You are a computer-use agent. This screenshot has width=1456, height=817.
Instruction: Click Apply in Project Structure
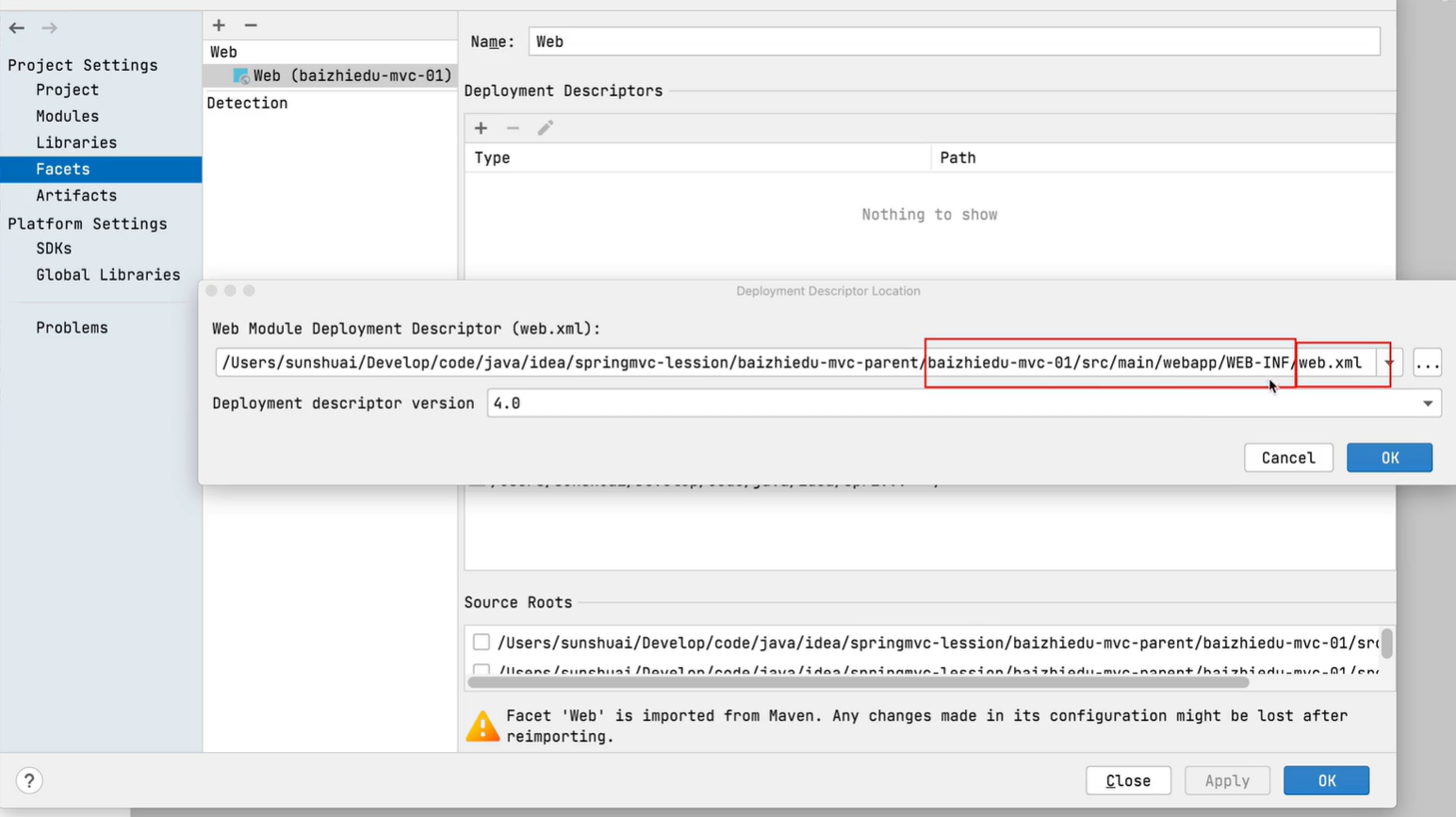click(x=1227, y=780)
